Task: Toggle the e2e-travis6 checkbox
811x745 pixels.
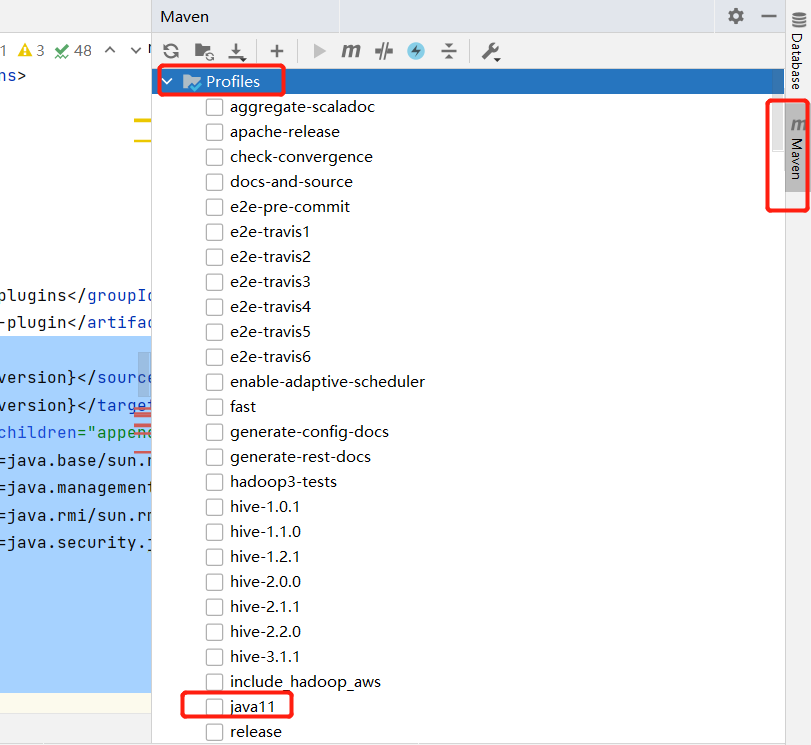Action: pos(214,357)
